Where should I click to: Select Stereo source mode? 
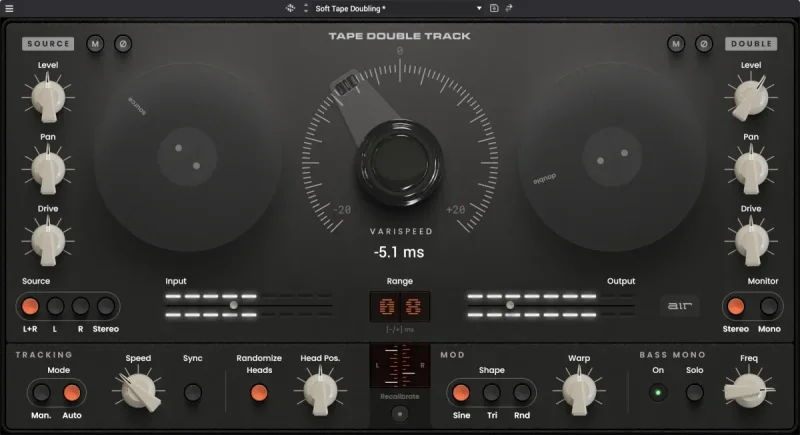pyautogui.click(x=106, y=306)
